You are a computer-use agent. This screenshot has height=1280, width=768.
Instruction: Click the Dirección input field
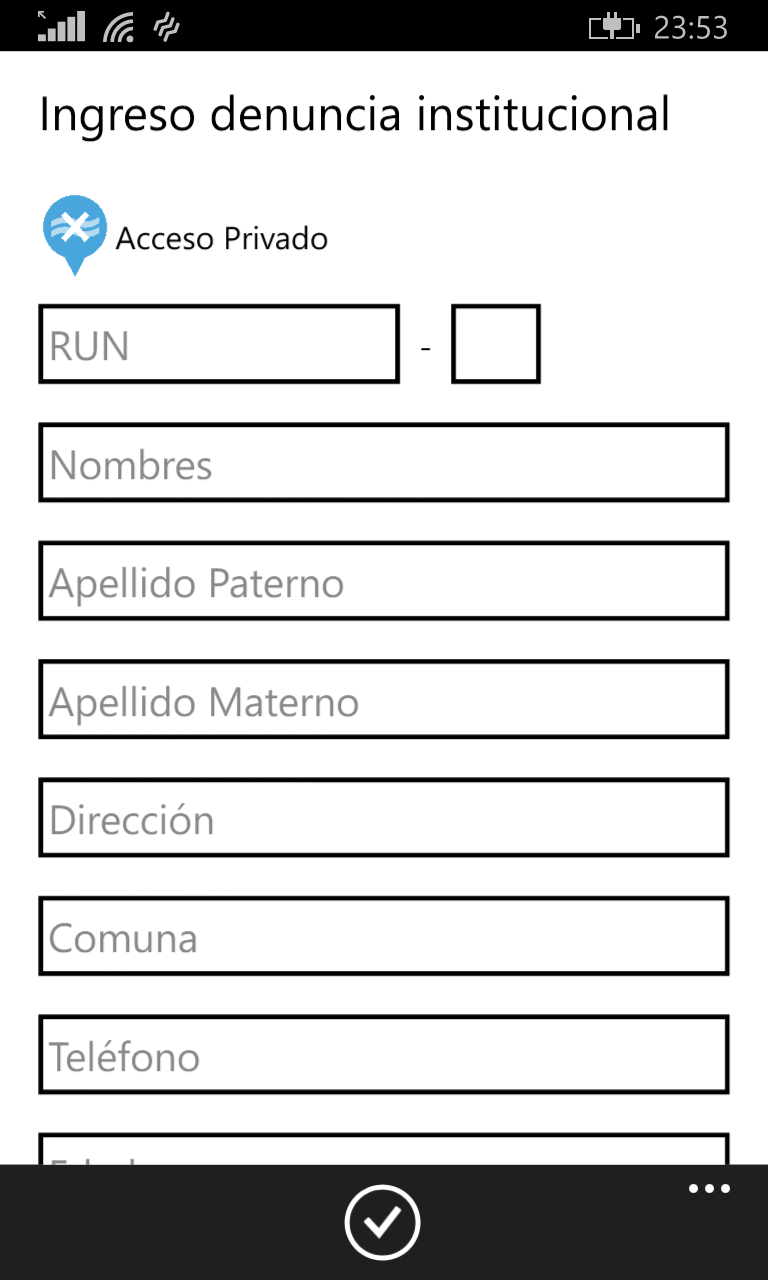tap(383, 818)
